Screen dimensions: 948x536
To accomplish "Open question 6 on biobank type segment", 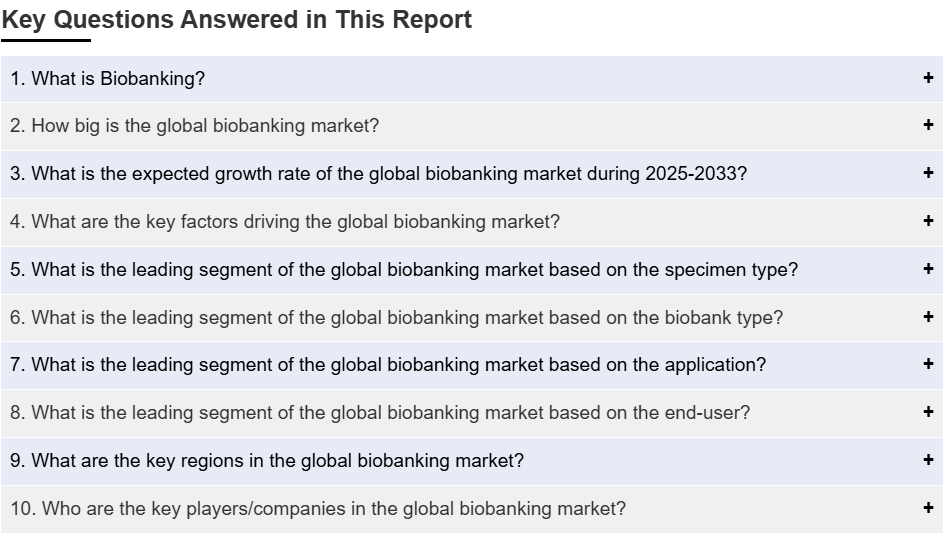I will click(472, 317).
